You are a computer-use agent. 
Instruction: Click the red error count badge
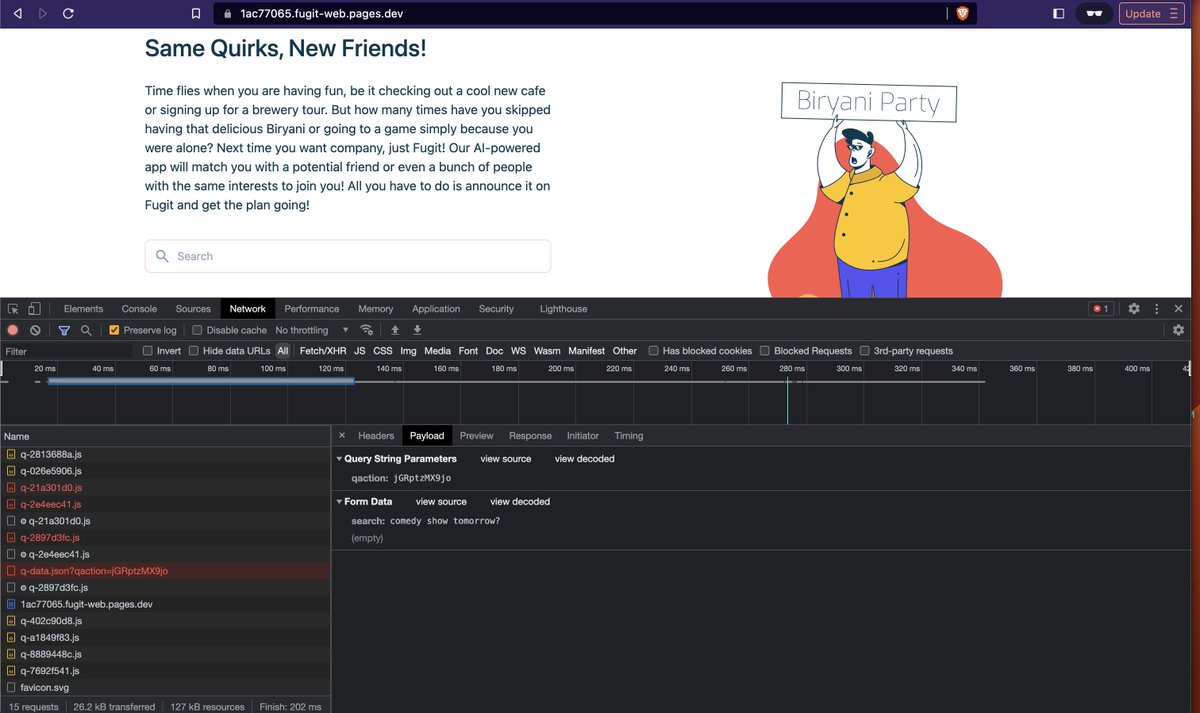point(1100,309)
